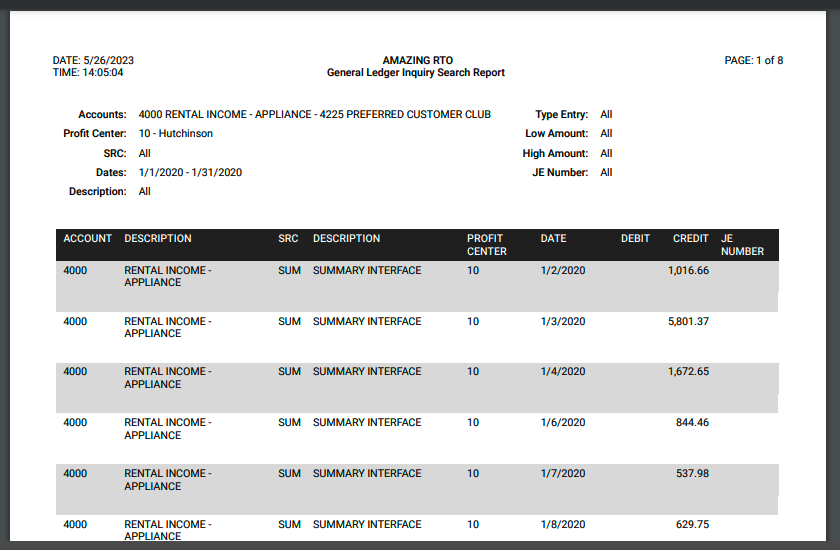The width and height of the screenshot is (840, 550).
Task: Click the PROFIT CENTER column header
Action: pyautogui.click(x=486, y=245)
